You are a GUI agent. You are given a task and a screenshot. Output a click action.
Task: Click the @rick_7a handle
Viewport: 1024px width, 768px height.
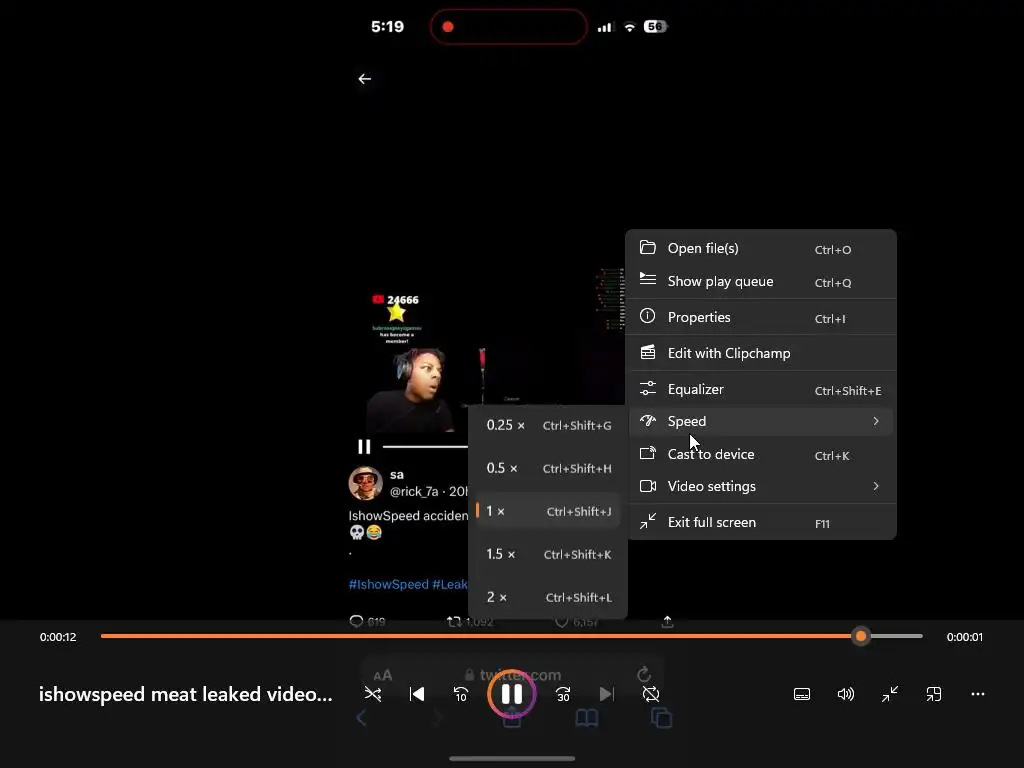(414, 492)
